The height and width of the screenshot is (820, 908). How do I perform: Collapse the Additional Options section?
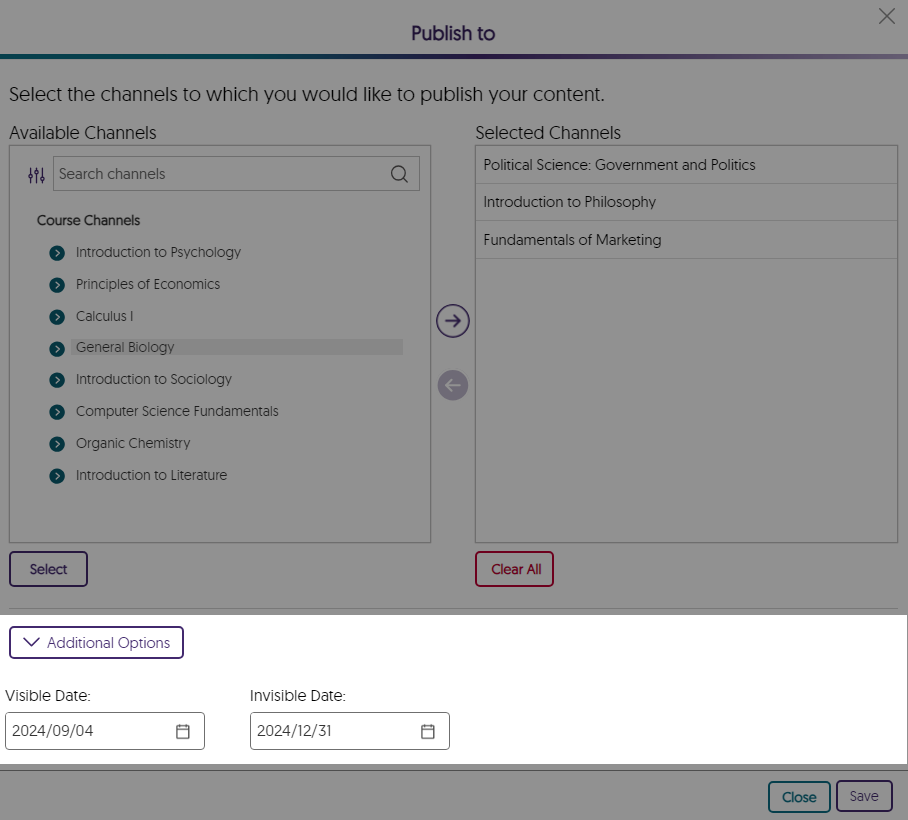96,642
